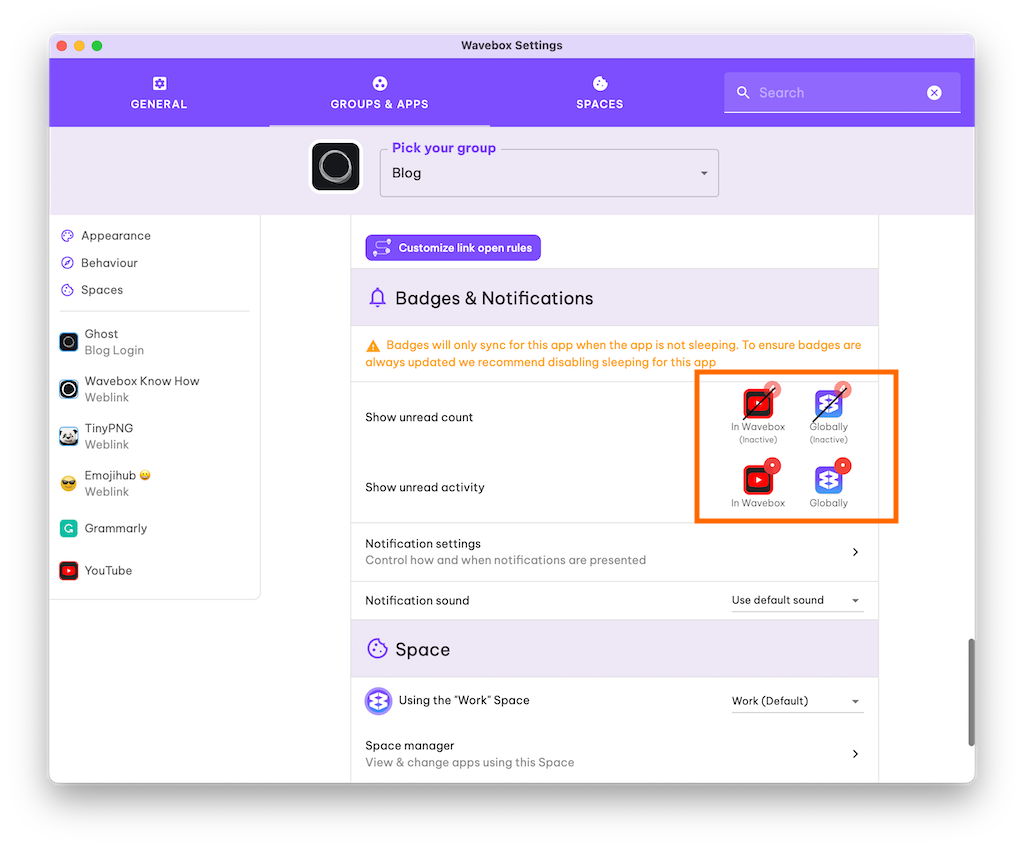This screenshot has width=1024, height=848.
Task: Clear the search with the X icon
Action: click(934, 93)
